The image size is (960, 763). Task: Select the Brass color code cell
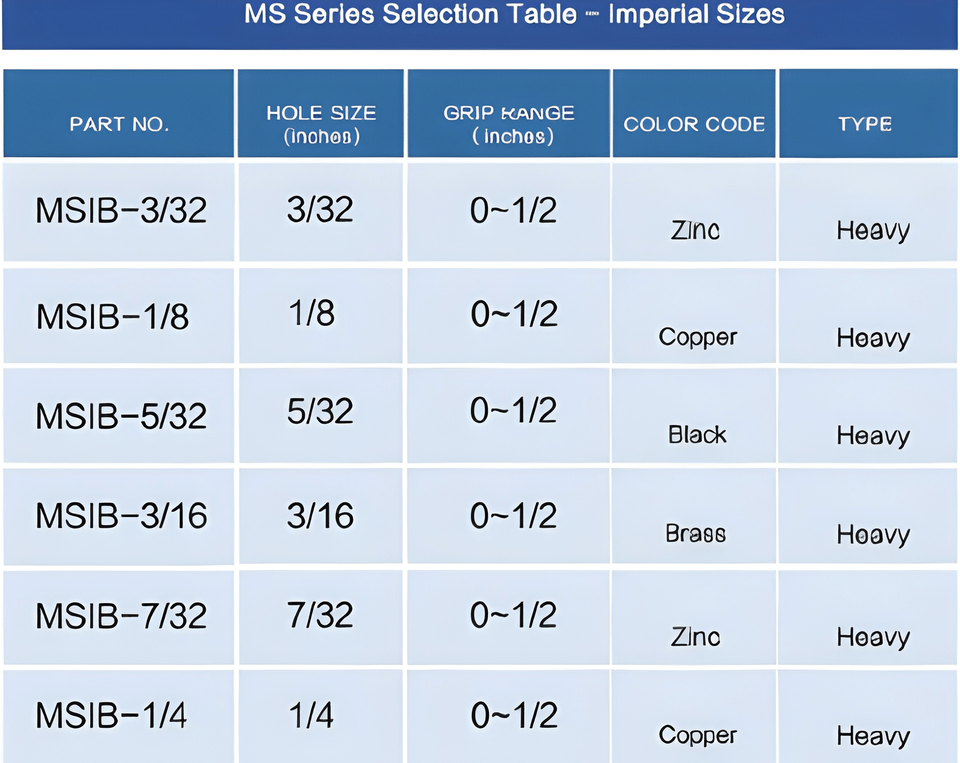pos(696,533)
